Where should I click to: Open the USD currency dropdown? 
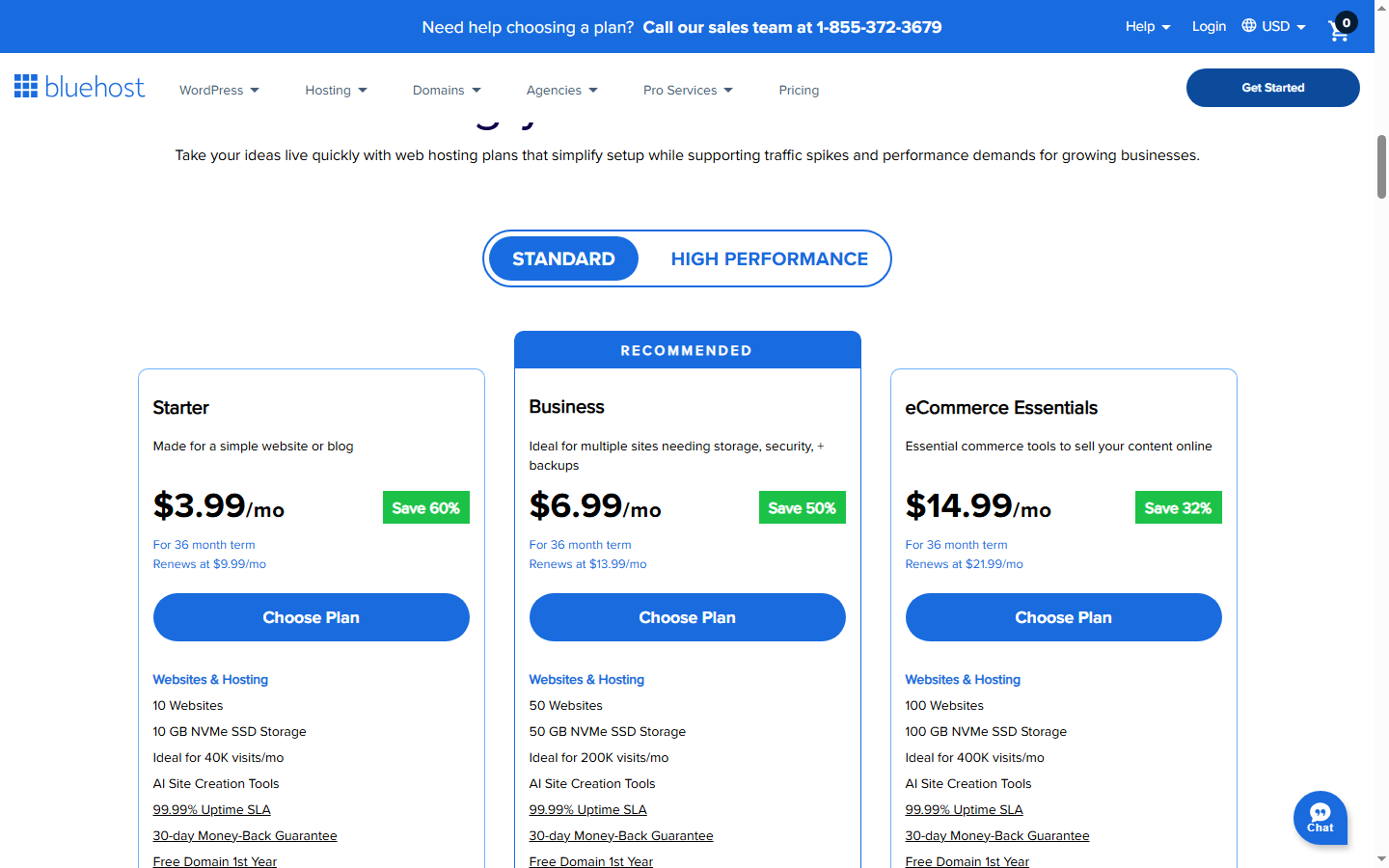pyautogui.click(x=1284, y=26)
